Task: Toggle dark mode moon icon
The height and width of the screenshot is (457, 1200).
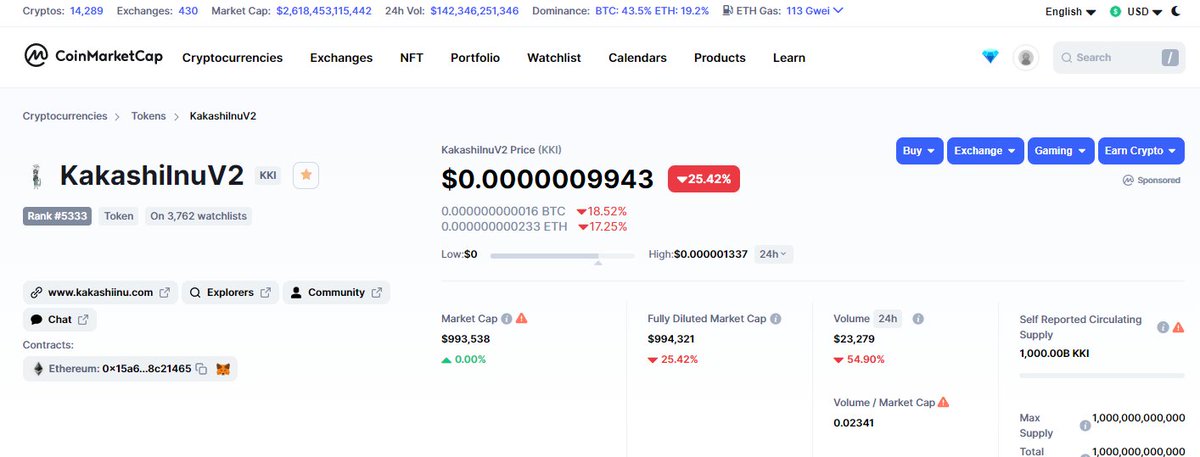Action: [1175, 11]
